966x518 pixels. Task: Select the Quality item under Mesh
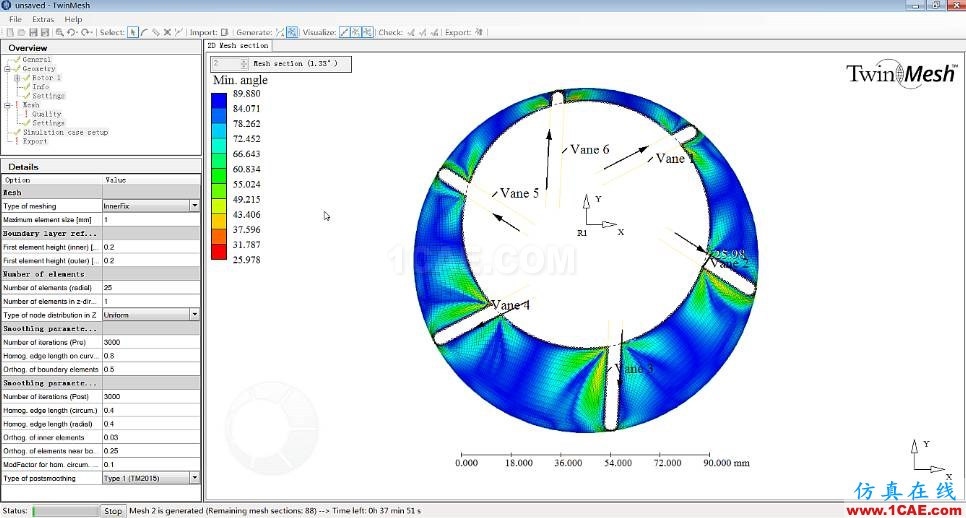click(x=47, y=114)
